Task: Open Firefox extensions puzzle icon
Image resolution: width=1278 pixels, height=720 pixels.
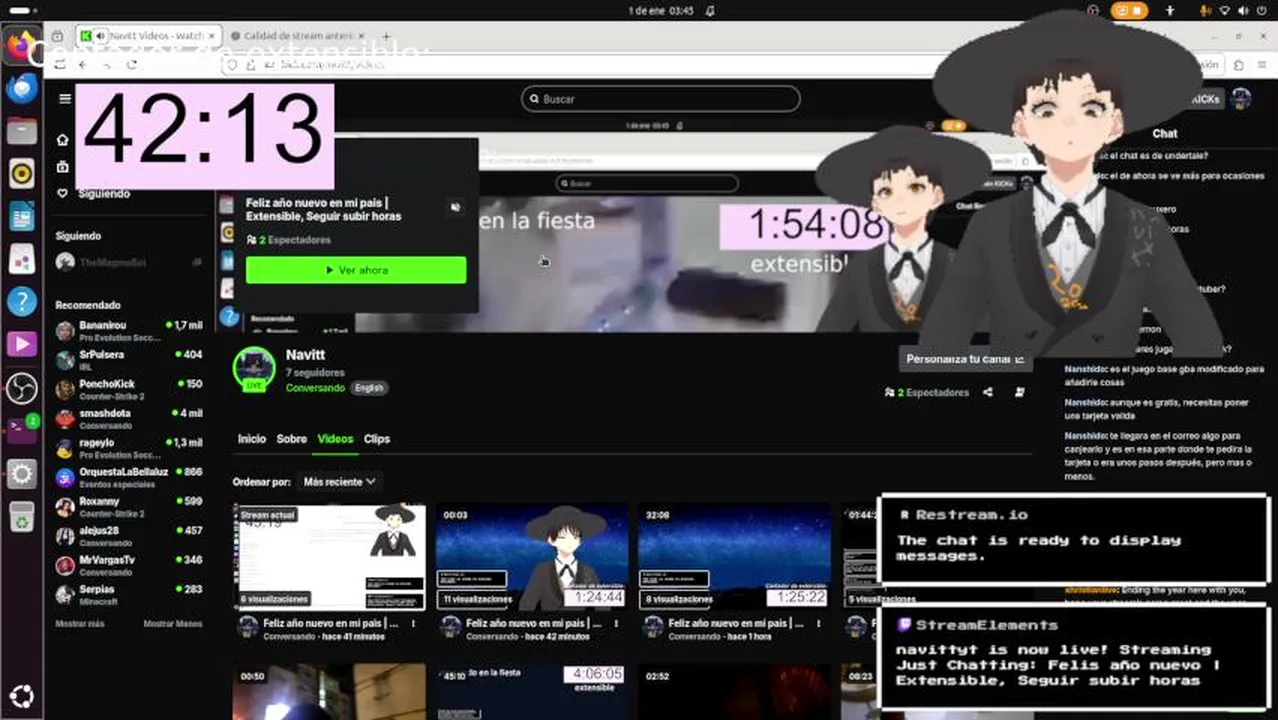Action: pos(1239,64)
